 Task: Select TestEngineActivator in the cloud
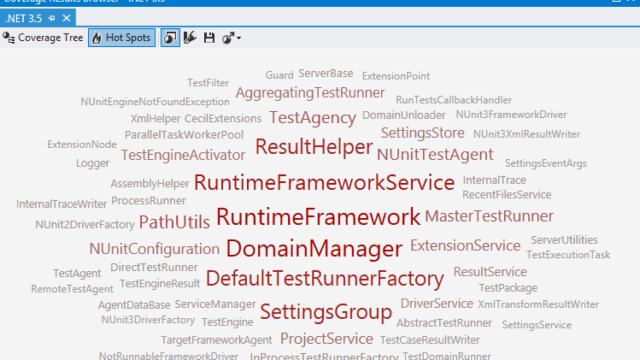point(183,155)
